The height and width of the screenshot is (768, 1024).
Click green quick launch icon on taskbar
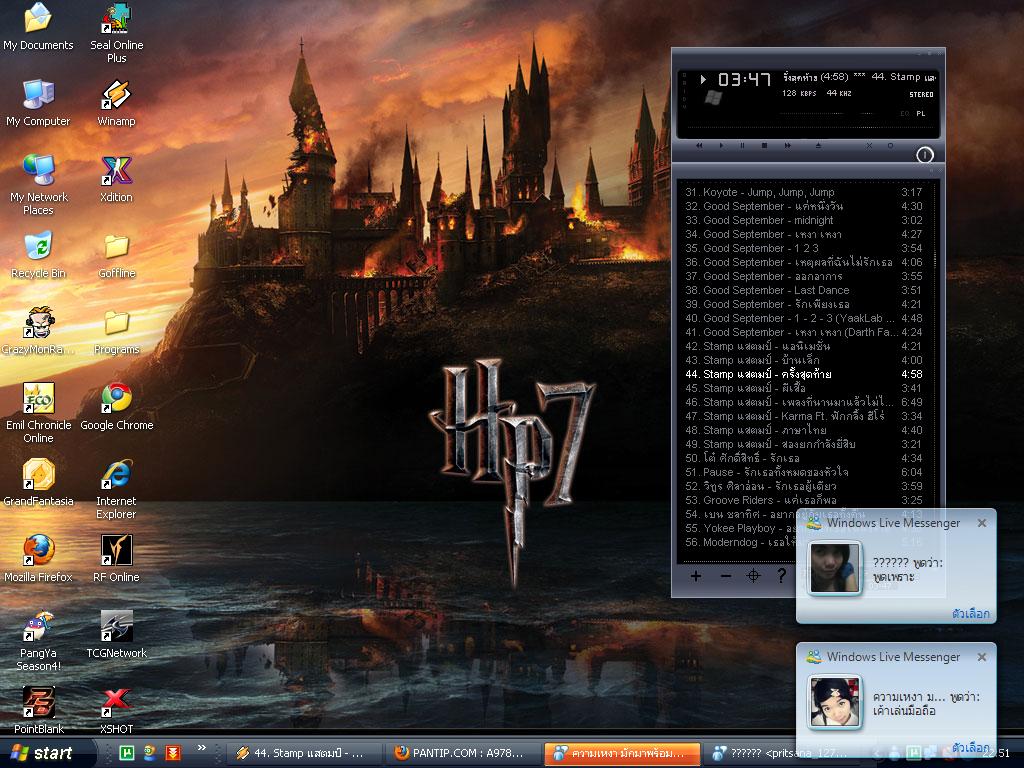point(127,753)
